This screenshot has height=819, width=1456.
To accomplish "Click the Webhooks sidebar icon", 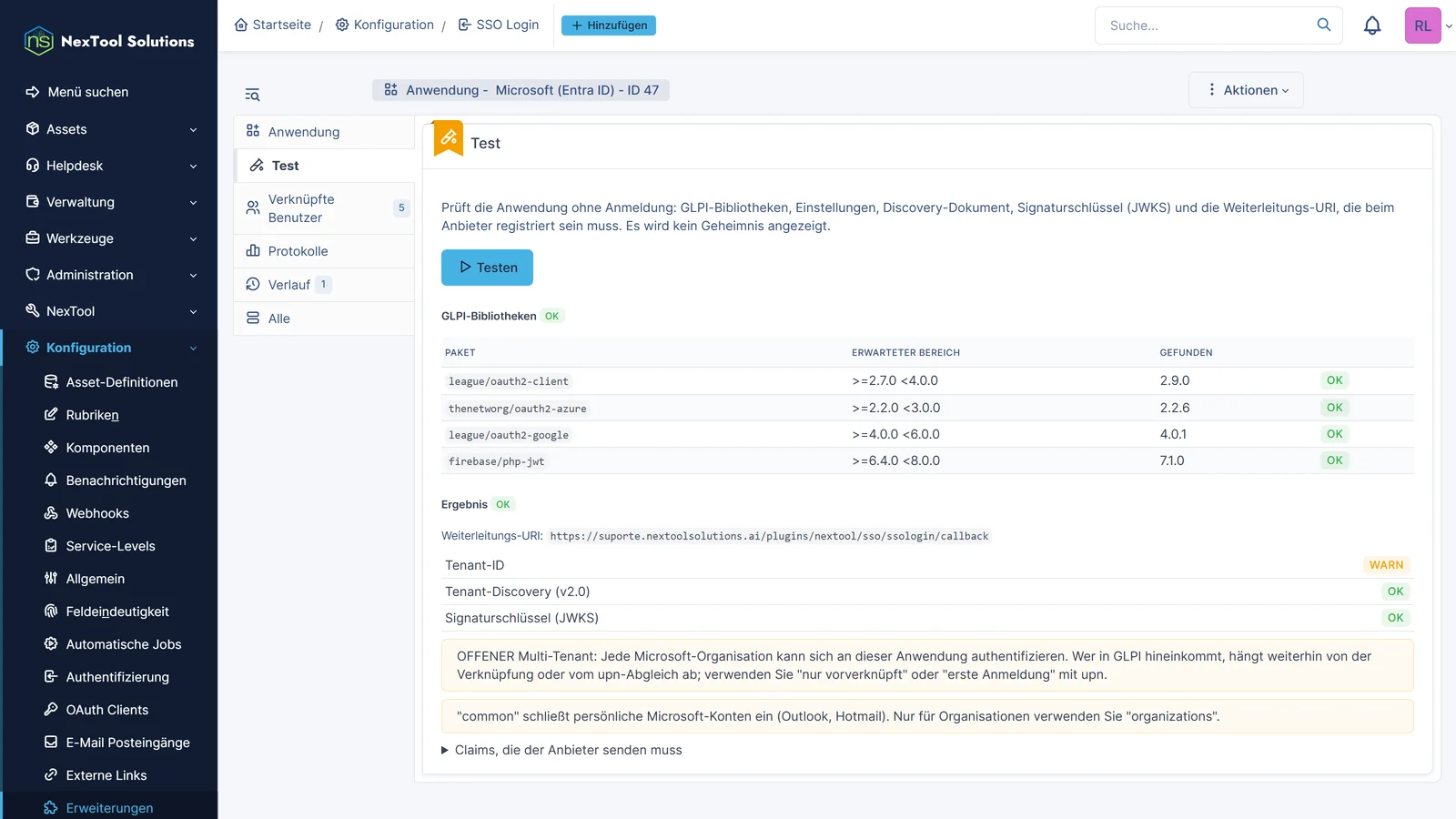I will click(x=51, y=513).
